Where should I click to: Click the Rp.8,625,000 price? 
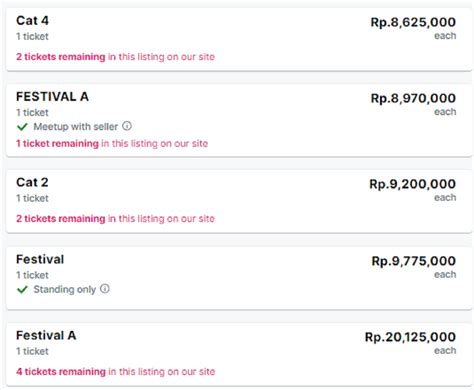[x=413, y=22]
